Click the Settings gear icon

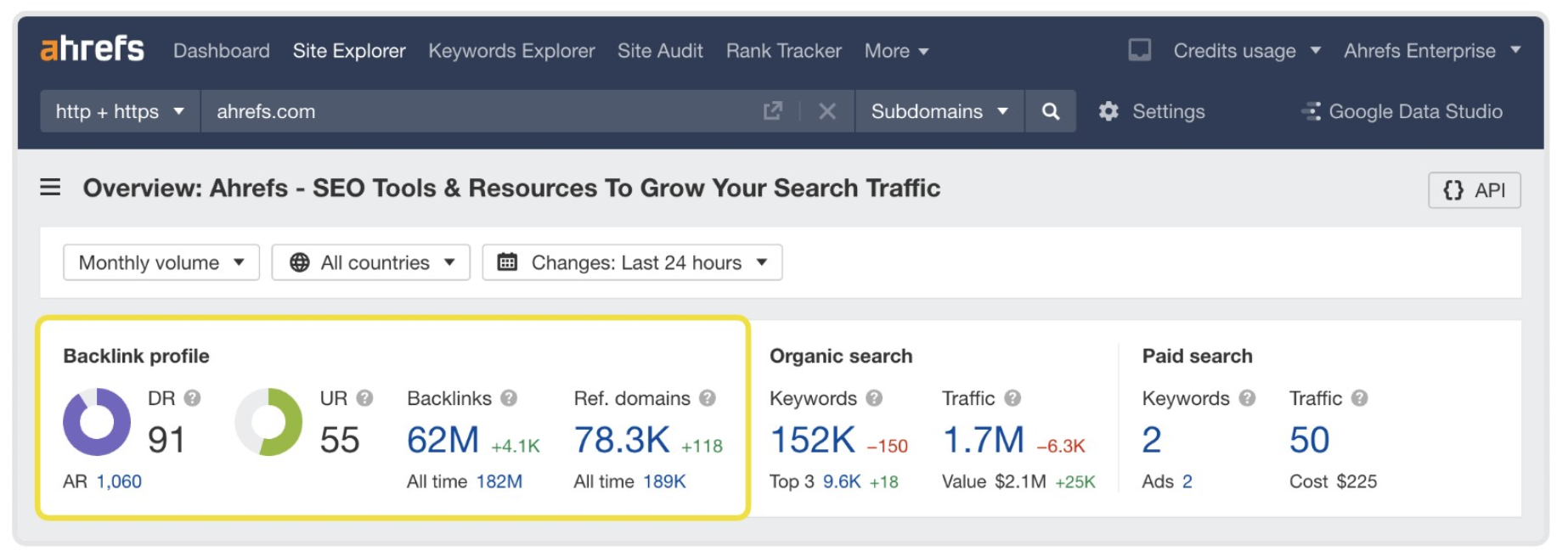[1108, 111]
